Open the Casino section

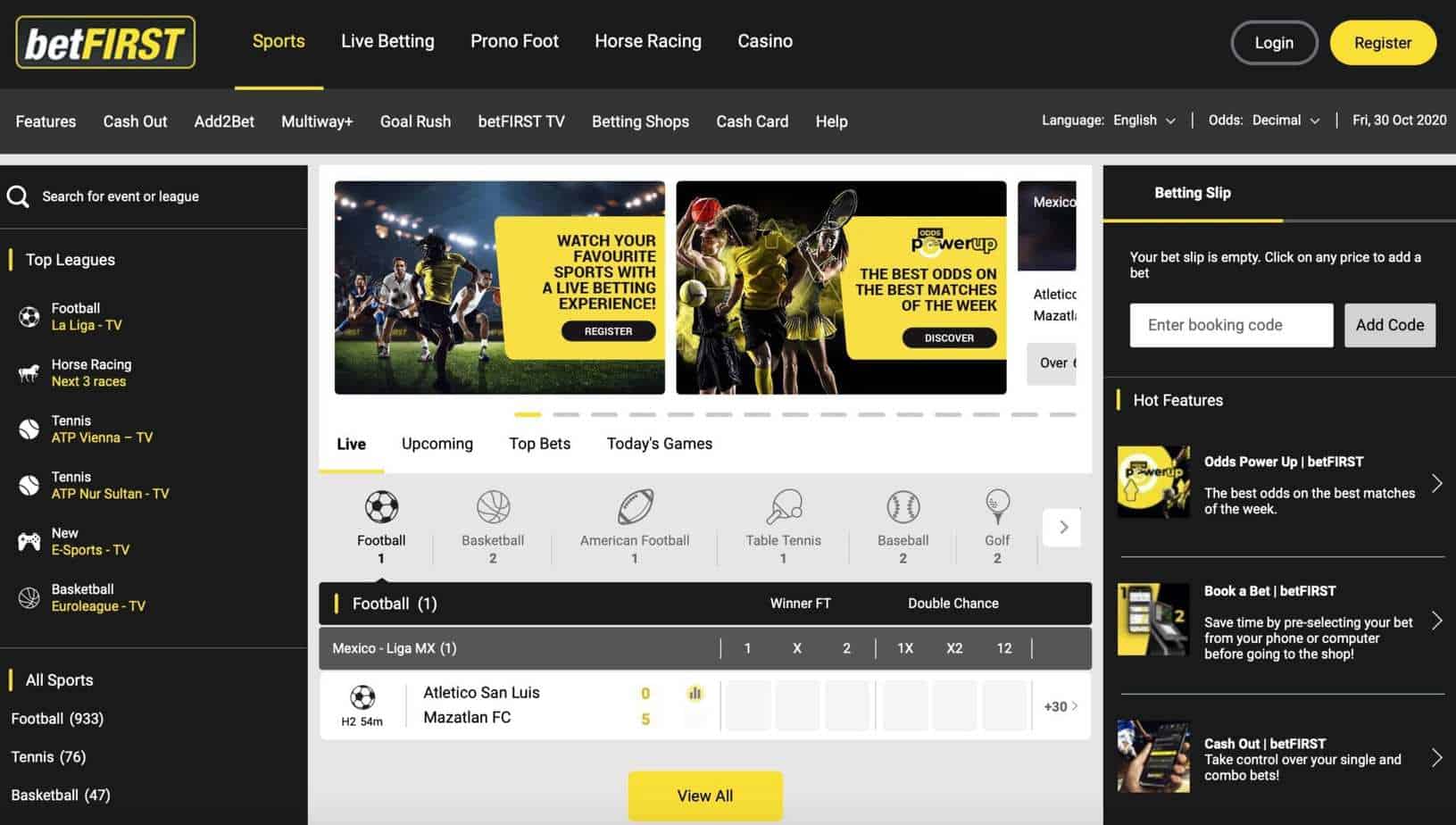tap(765, 41)
